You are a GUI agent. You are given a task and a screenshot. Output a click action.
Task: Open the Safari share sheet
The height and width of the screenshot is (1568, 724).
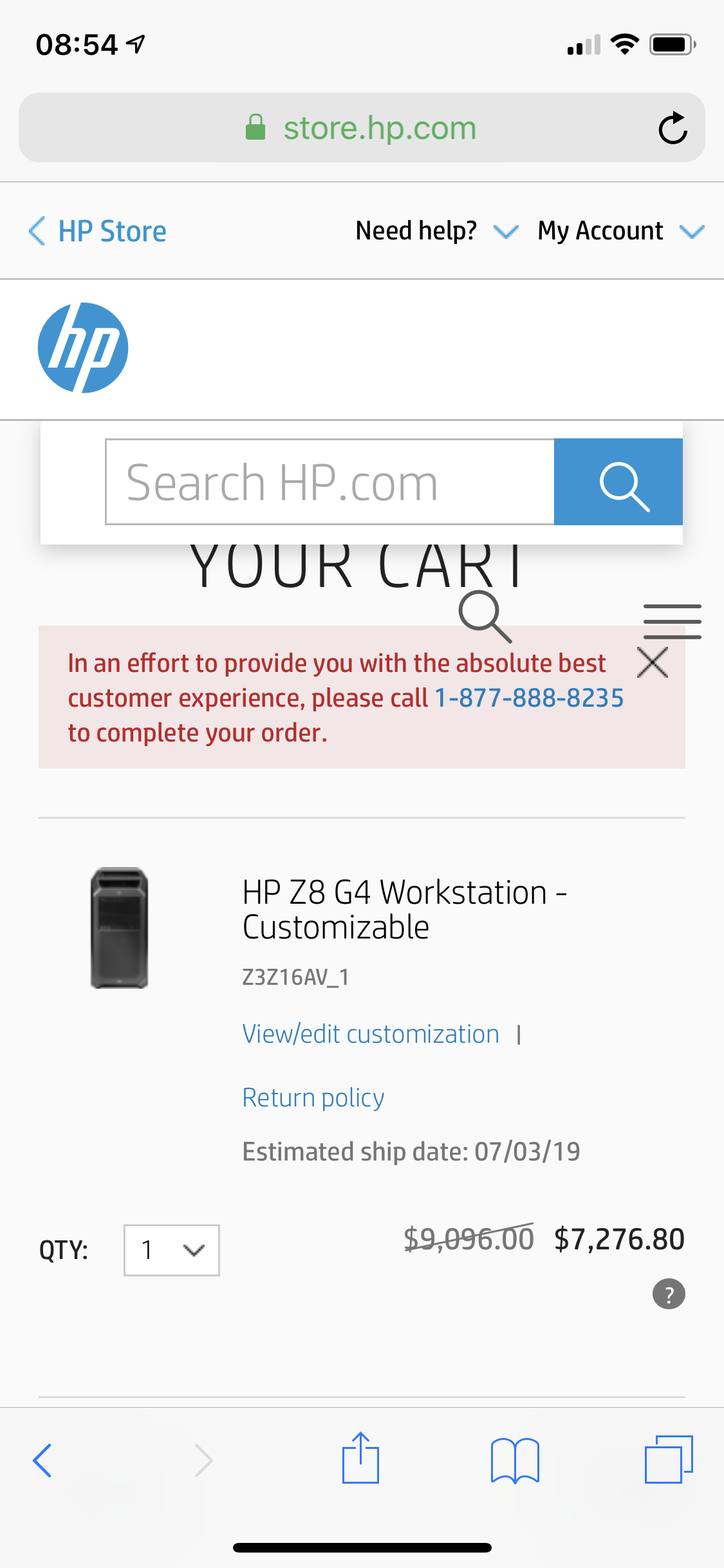360,1458
